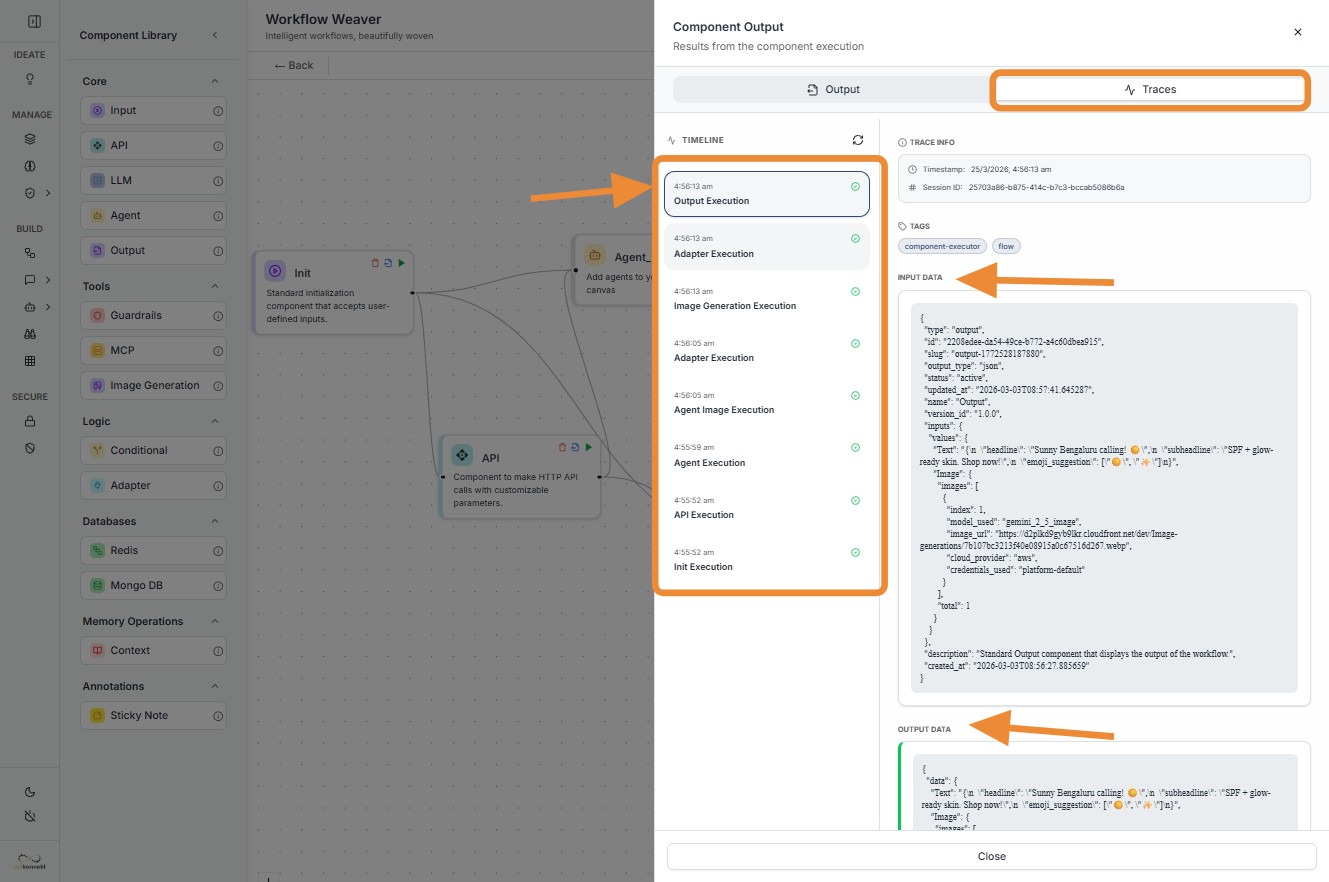Image resolution: width=1329 pixels, height=882 pixels.
Task: Collapse the Logic section
Action: pyautogui.click(x=215, y=421)
